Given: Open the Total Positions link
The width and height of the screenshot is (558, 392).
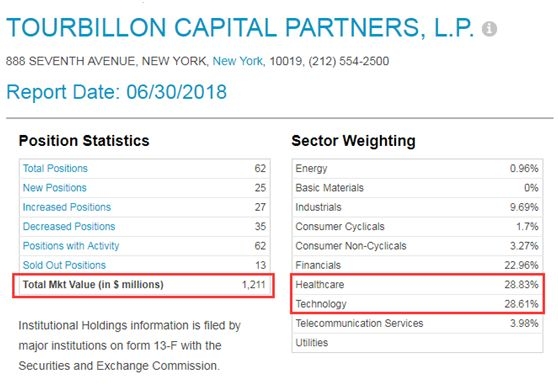Looking at the screenshot, I should point(55,168).
